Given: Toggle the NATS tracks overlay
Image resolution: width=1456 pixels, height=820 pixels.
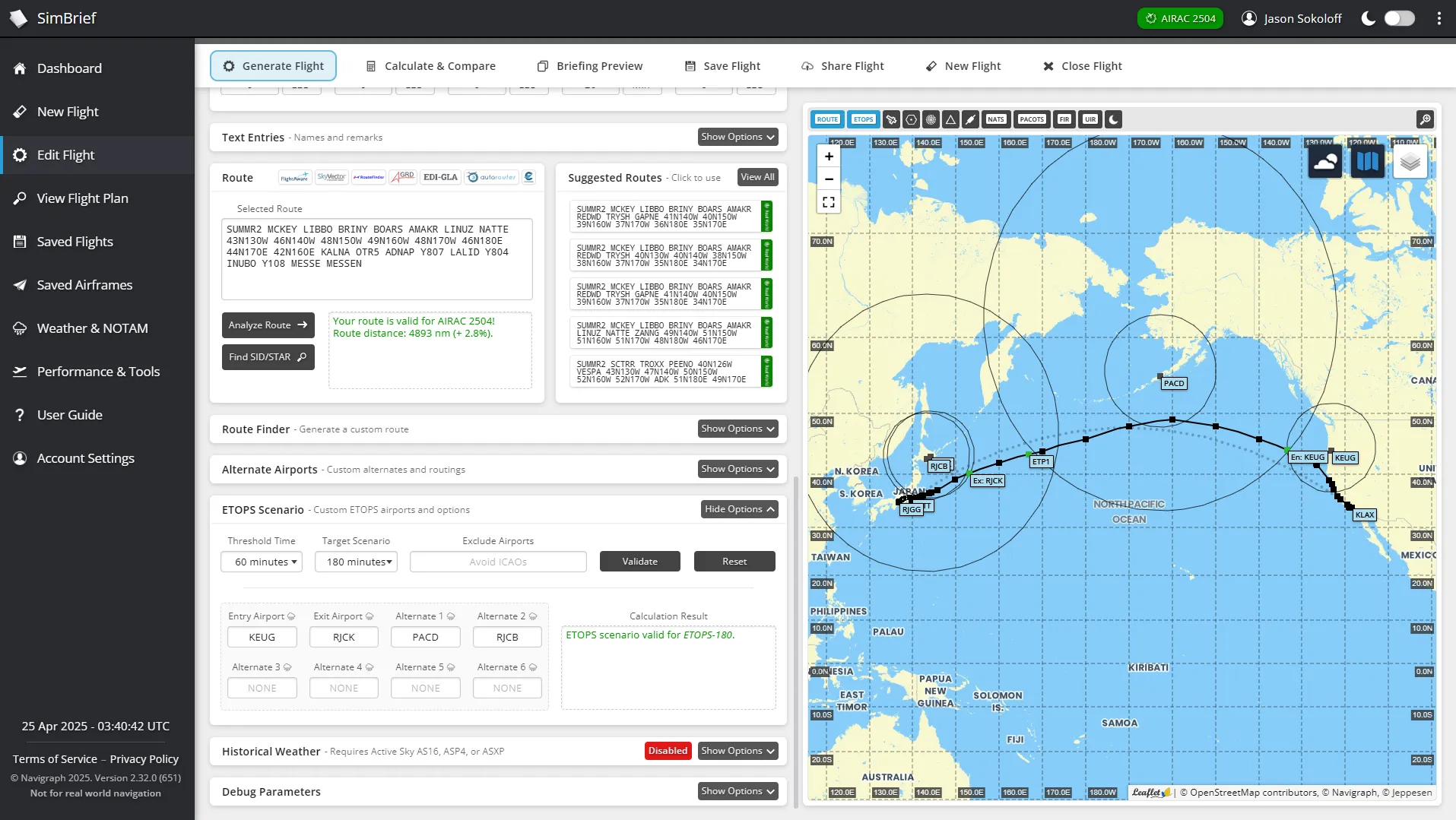Looking at the screenshot, I should (996, 119).
